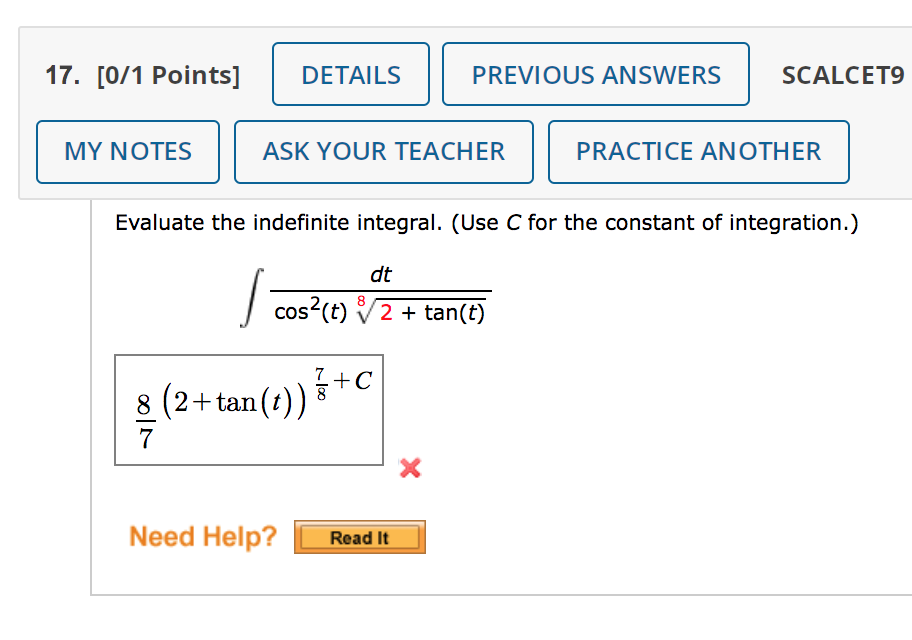Open the DETAILS button

click(351, 75)
